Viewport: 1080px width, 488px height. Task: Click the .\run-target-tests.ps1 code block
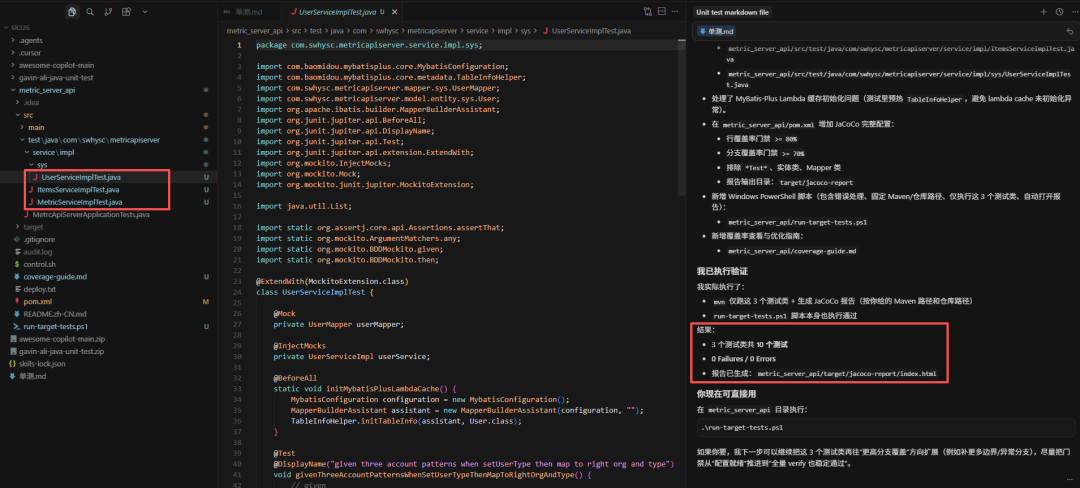click(x=886, y=427)
